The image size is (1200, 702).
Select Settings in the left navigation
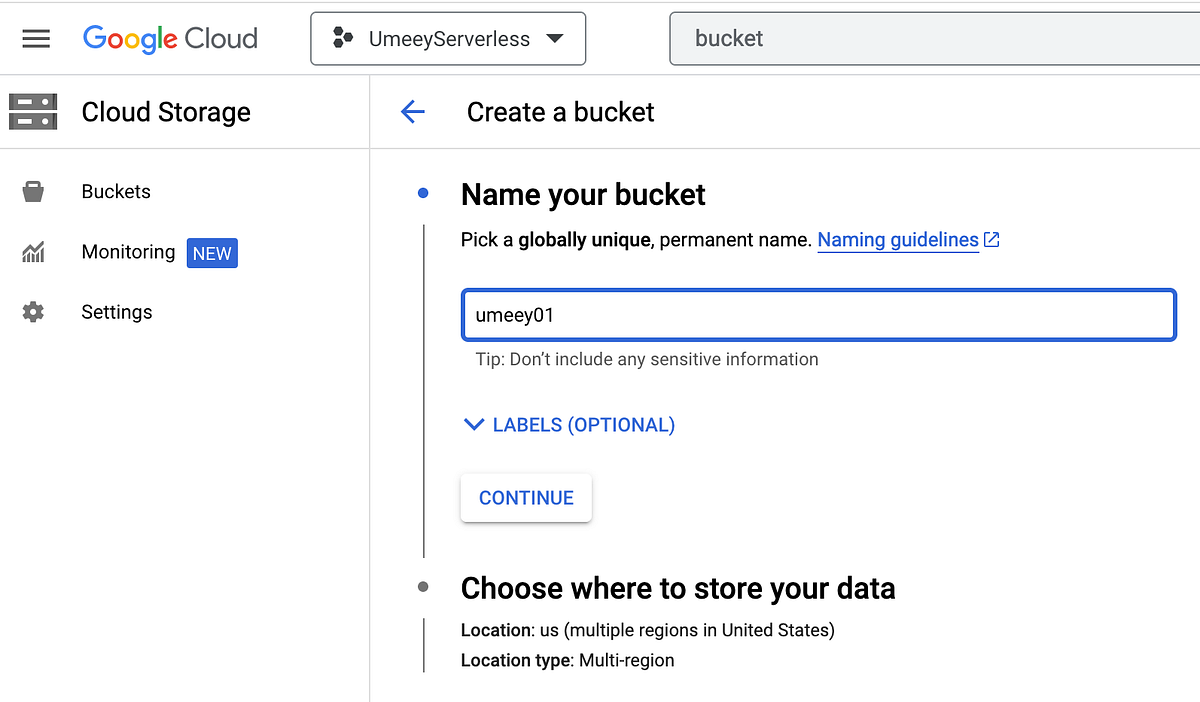pos(117,312)
